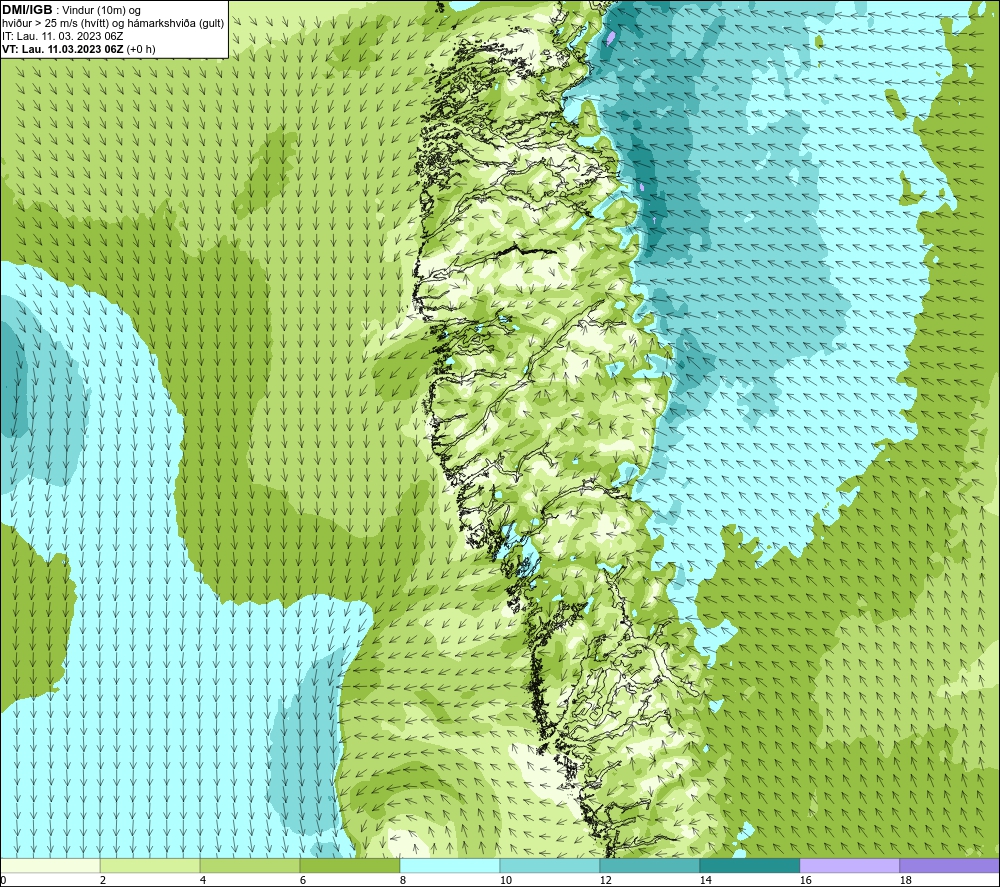The height and width of the screenshot is (887, 1000).
Task: Click the teal 12–14 m/s legend swatch
Action: click(x=650, y=865)
